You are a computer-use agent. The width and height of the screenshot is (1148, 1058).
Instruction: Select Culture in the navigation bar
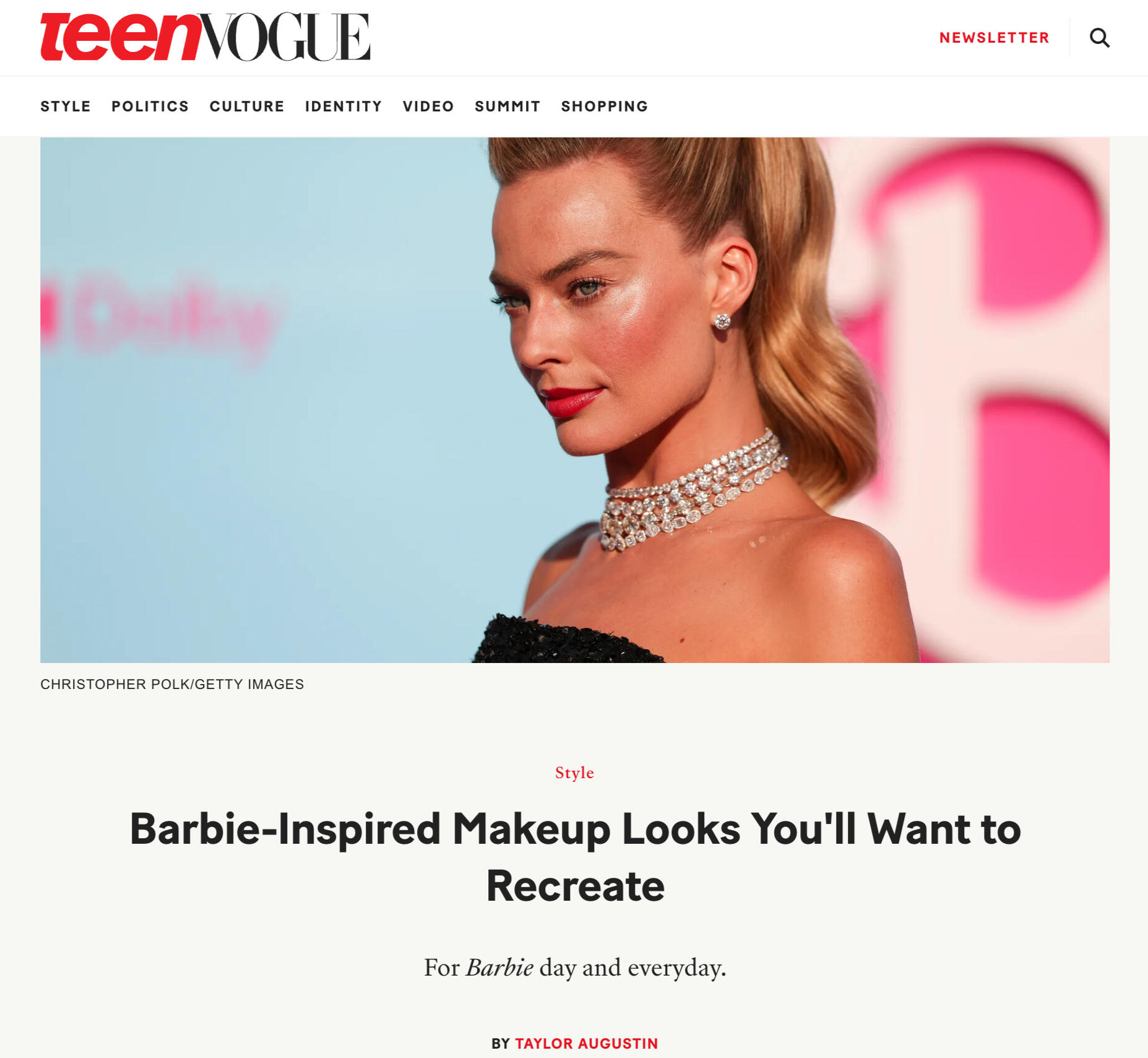[246, 106]
